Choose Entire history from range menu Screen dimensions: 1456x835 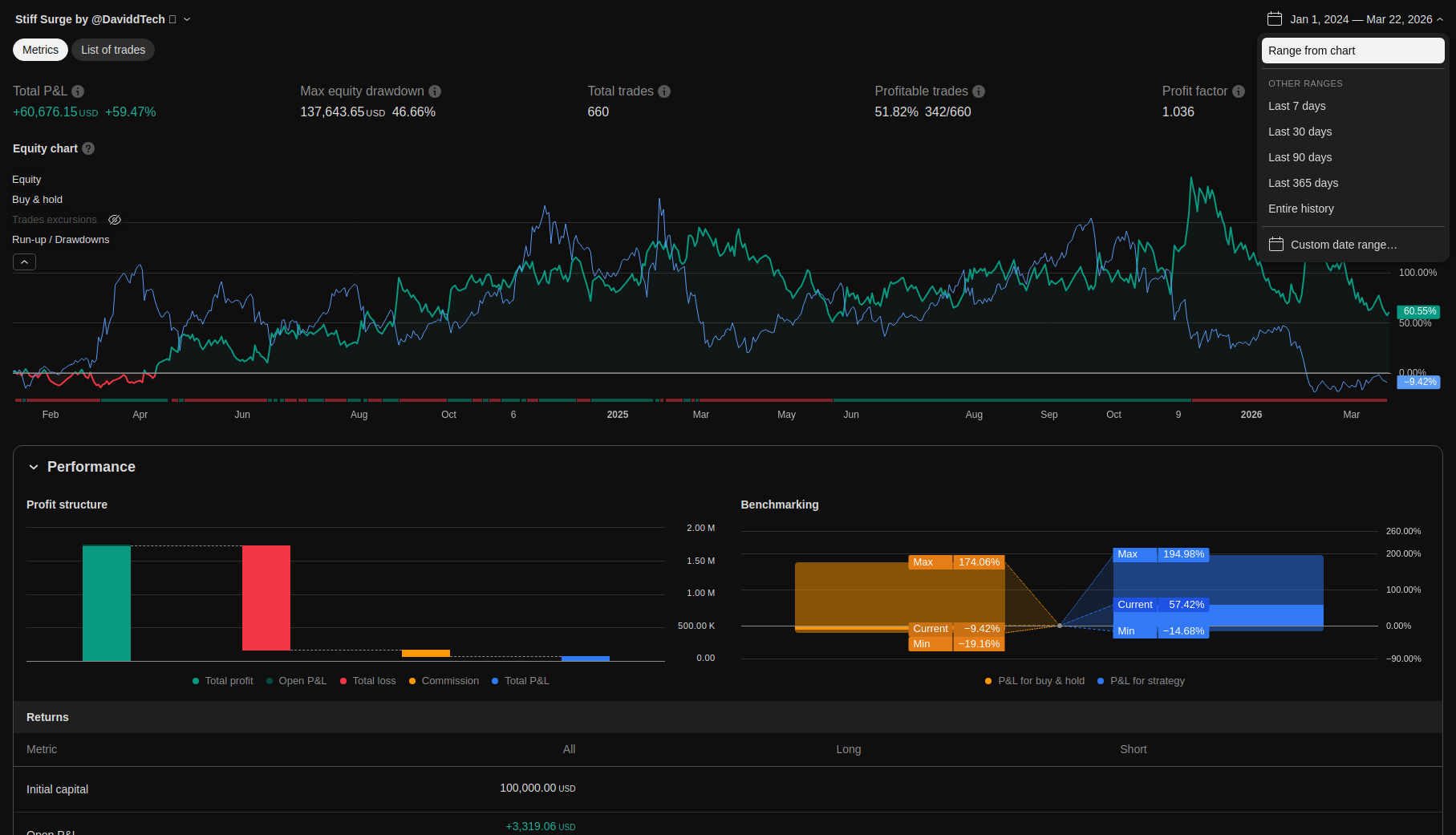1300,209
